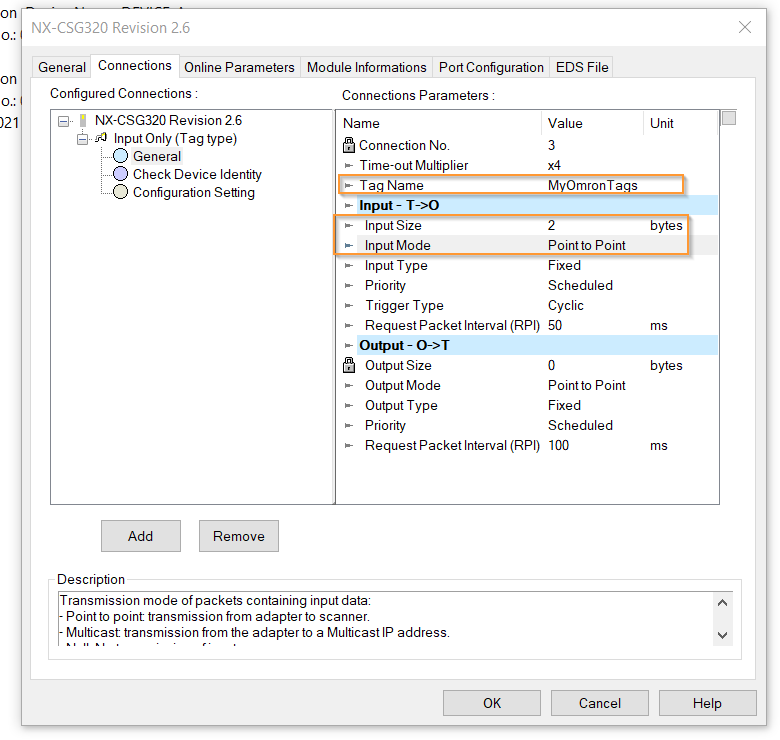The height and width of the screenshot is (740, 780).
Task: Click the arrow icon beside Output Mode
Action: click(x=349, y=386)
